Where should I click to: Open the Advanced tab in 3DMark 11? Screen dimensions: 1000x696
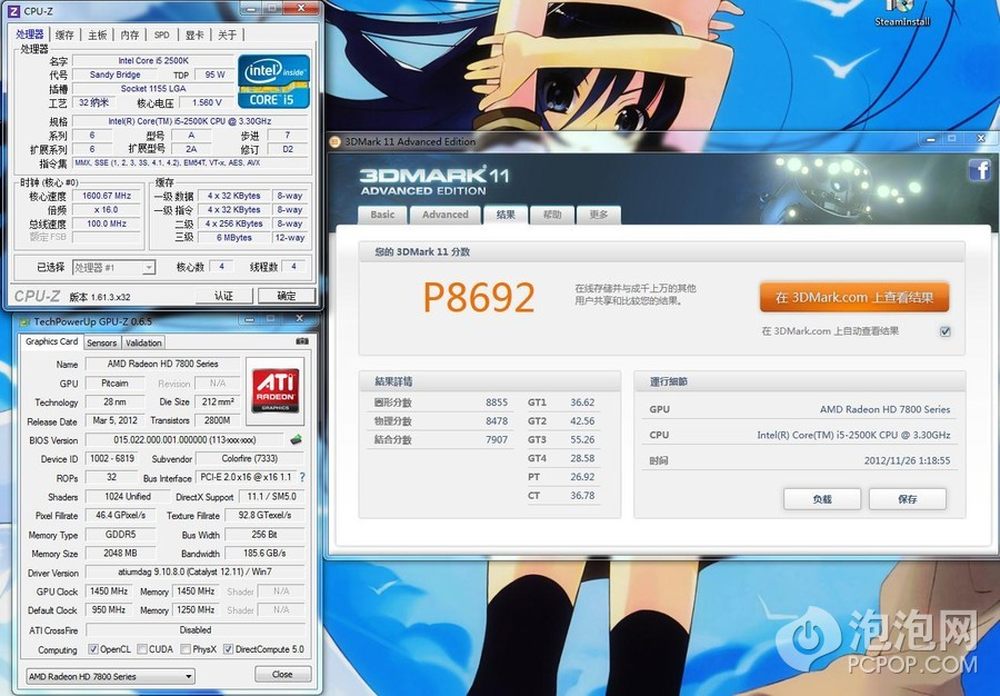pyautogui.click(x=445, y=215)
